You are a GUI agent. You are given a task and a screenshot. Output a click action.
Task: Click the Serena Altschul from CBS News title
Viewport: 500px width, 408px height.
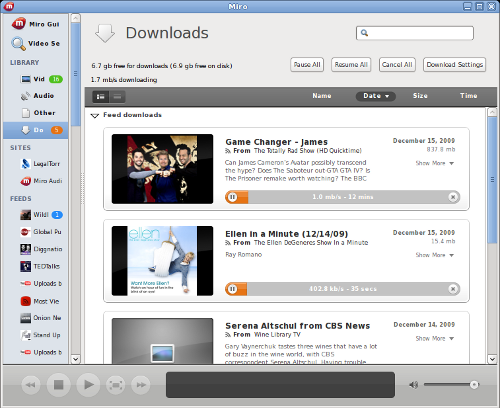click(x=298, y=326)
